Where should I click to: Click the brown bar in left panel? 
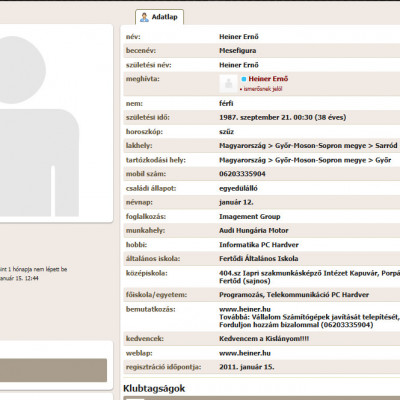click(53, 370)
